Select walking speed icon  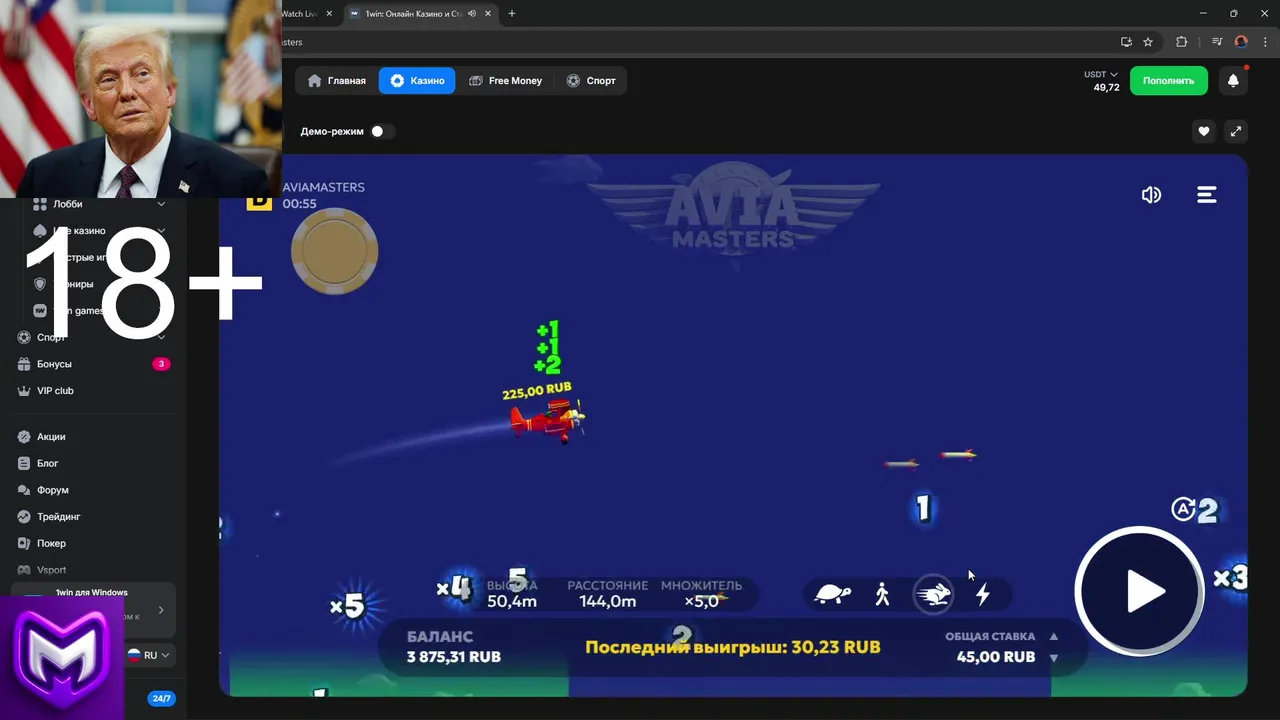click(882, 595)
